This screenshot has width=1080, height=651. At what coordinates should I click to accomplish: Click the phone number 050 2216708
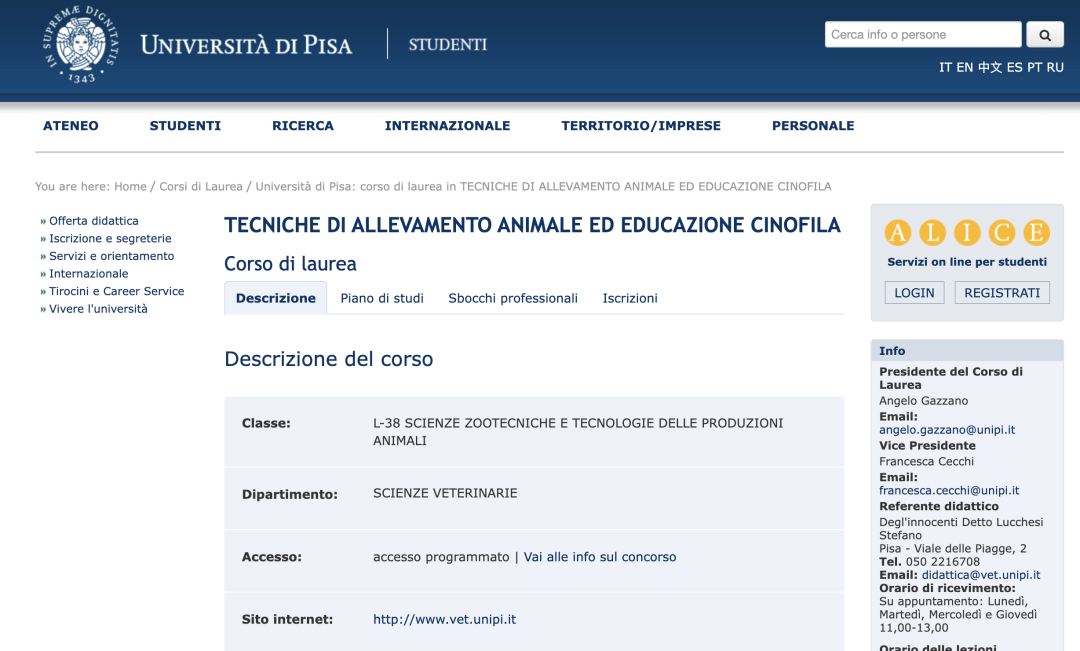coord(942,562)
